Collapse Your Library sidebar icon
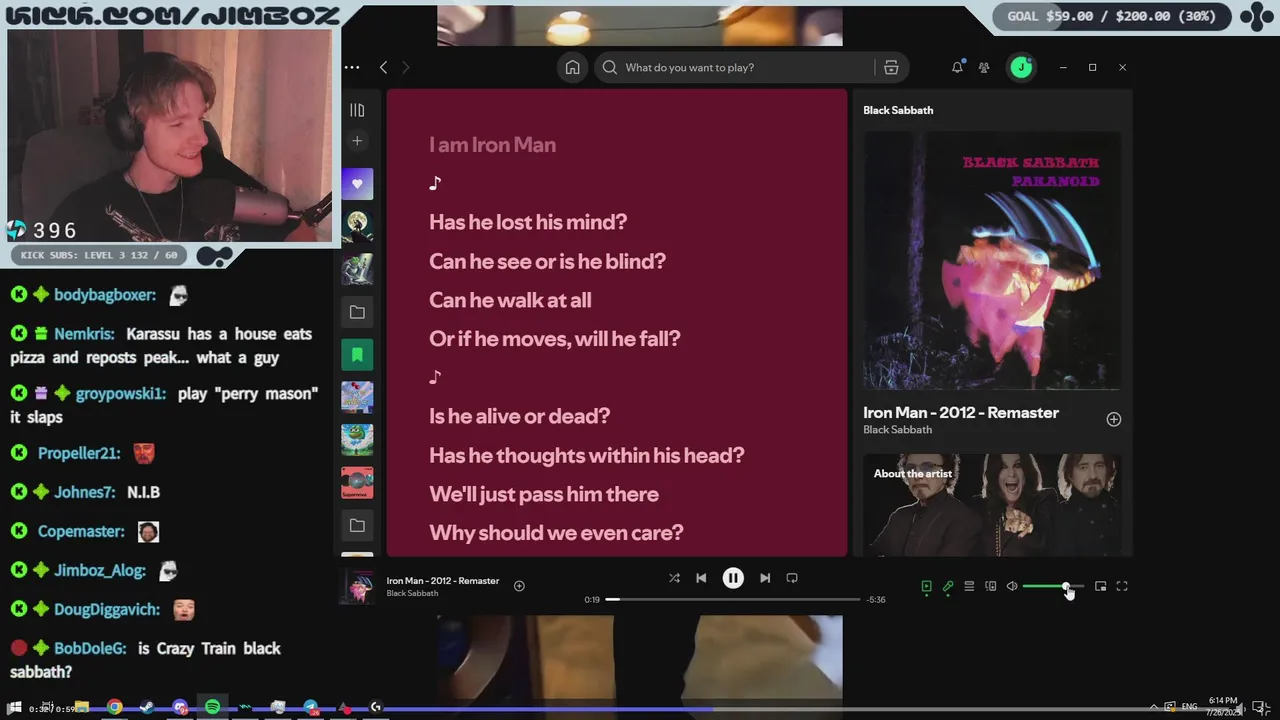 (x=357, y=110)
